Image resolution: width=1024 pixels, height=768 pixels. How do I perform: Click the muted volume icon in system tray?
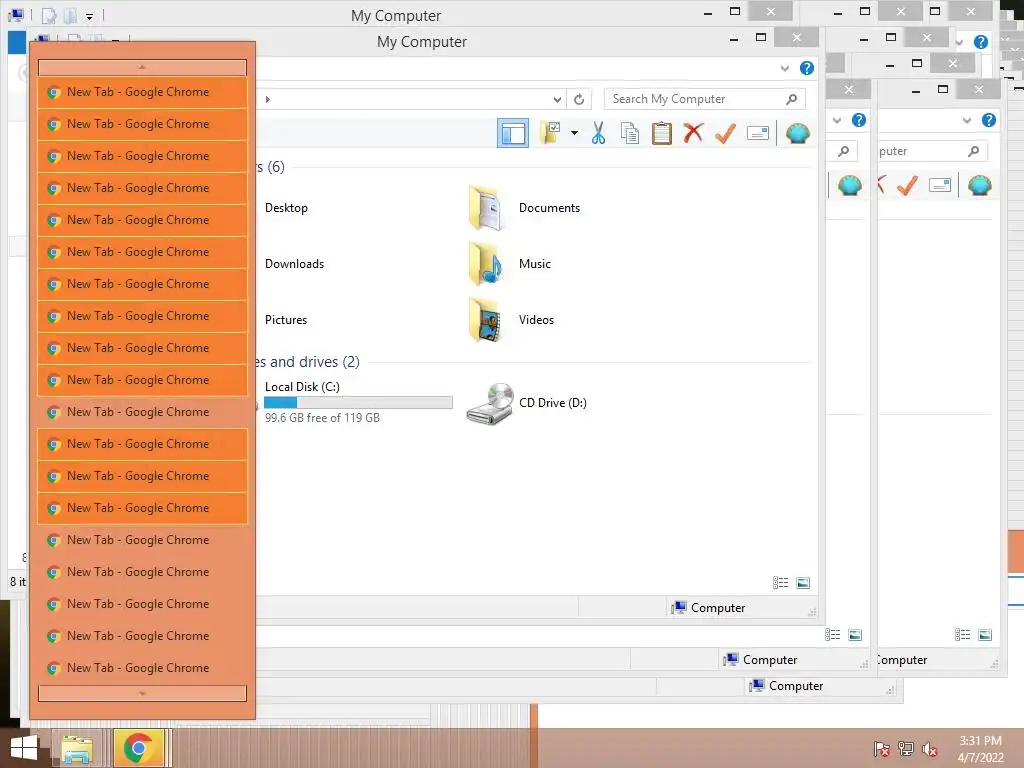(930, 749)
